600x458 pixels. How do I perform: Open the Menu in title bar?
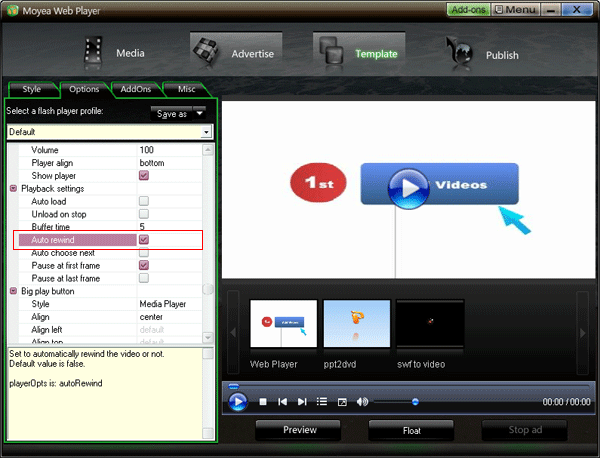pyautogui.click(x=515, y=10)
